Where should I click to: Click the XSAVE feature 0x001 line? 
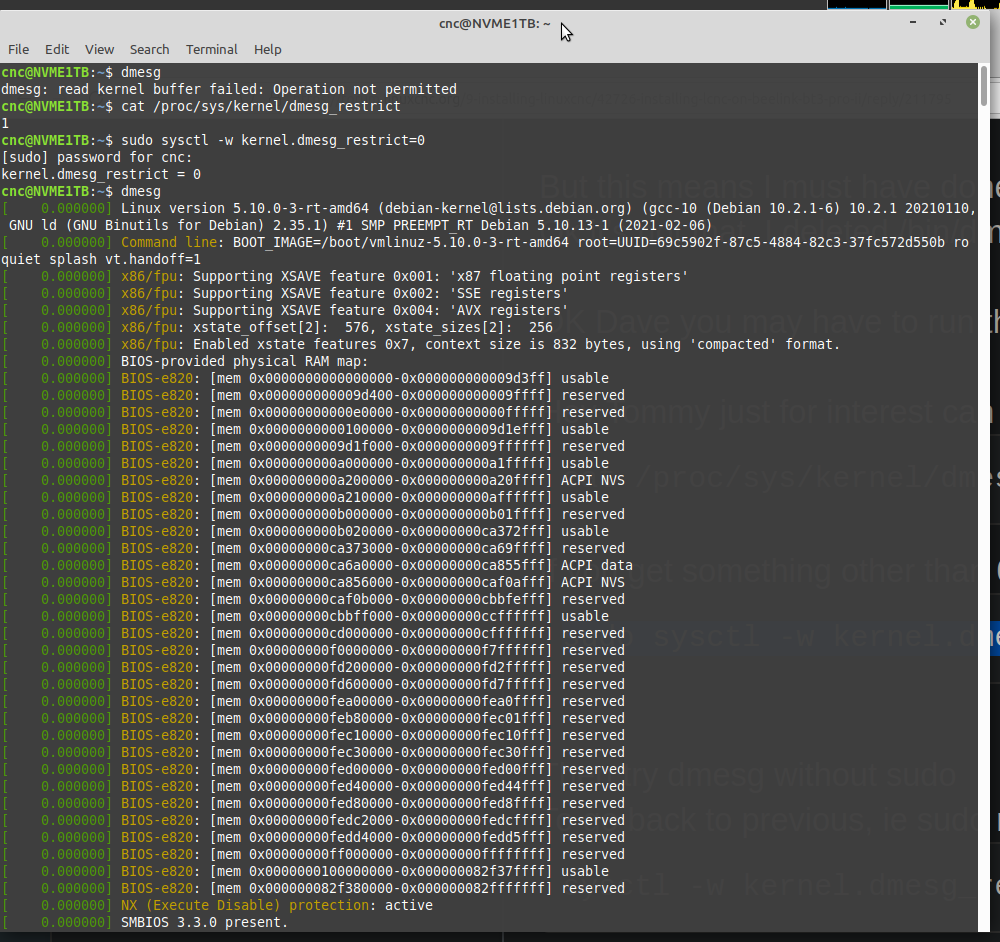pos(344,276)
